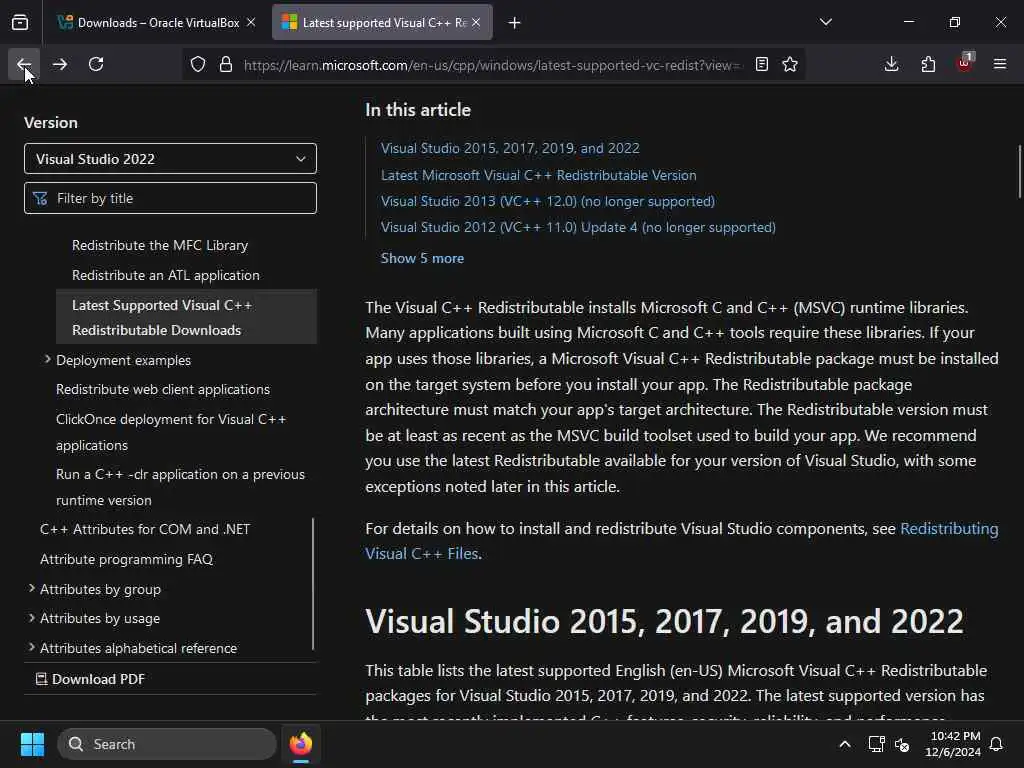View site security padlock info
The height and width of the screenshot is (768, 1024).
(x=226, y=64)
